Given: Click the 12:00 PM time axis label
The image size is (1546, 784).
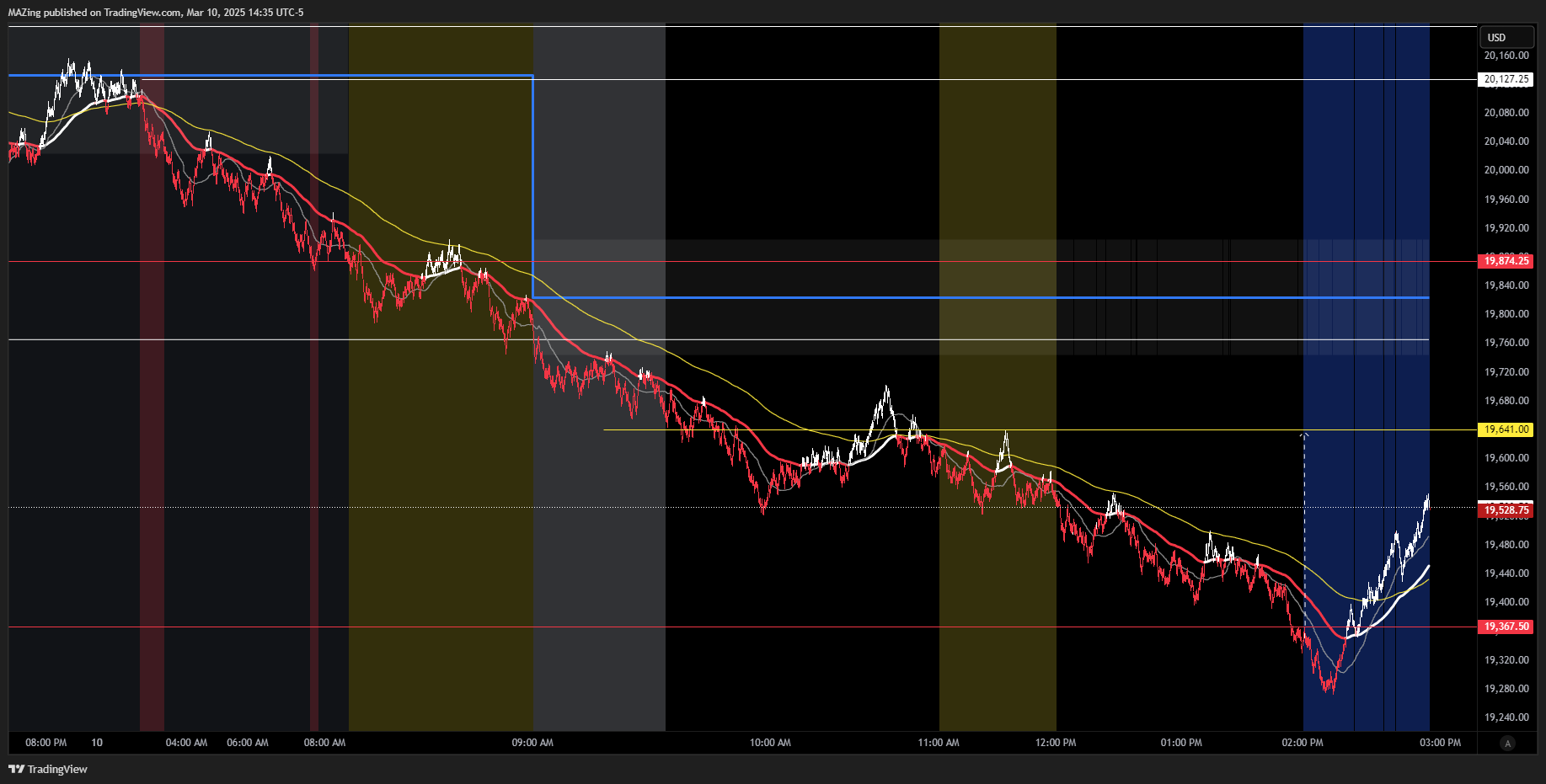Looking at the screenshot, I should (x=1056, y=743).
